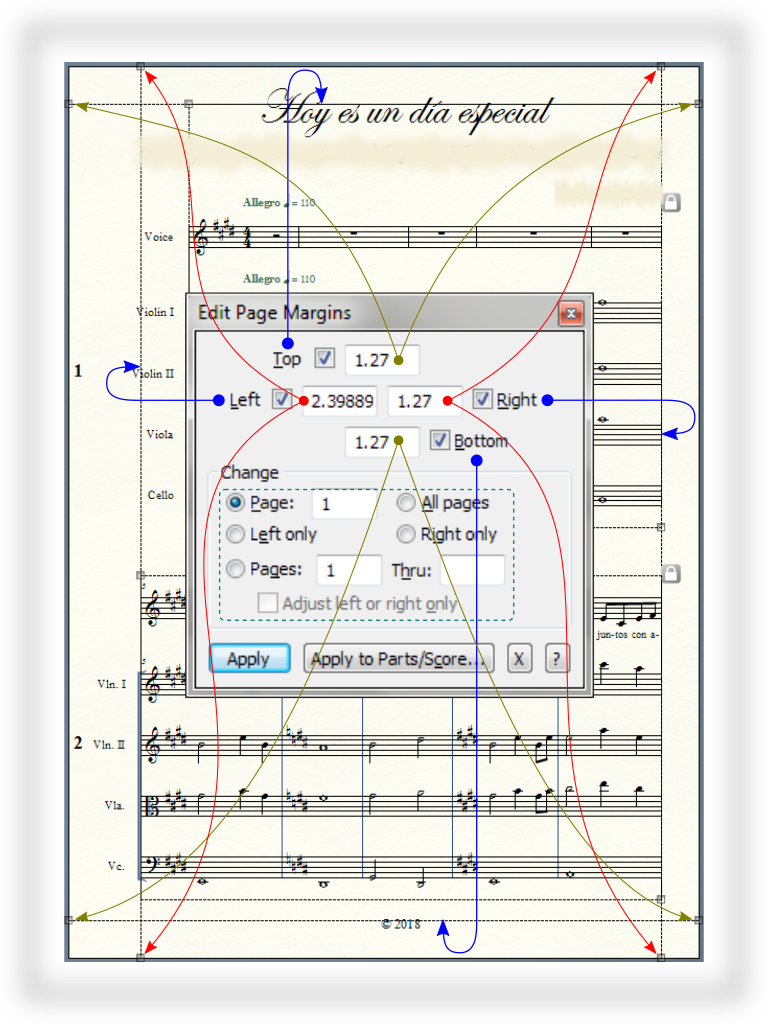Choose the Right only radio option
The width and height of the screenshot is (768, 1024).
click(407, 534)
